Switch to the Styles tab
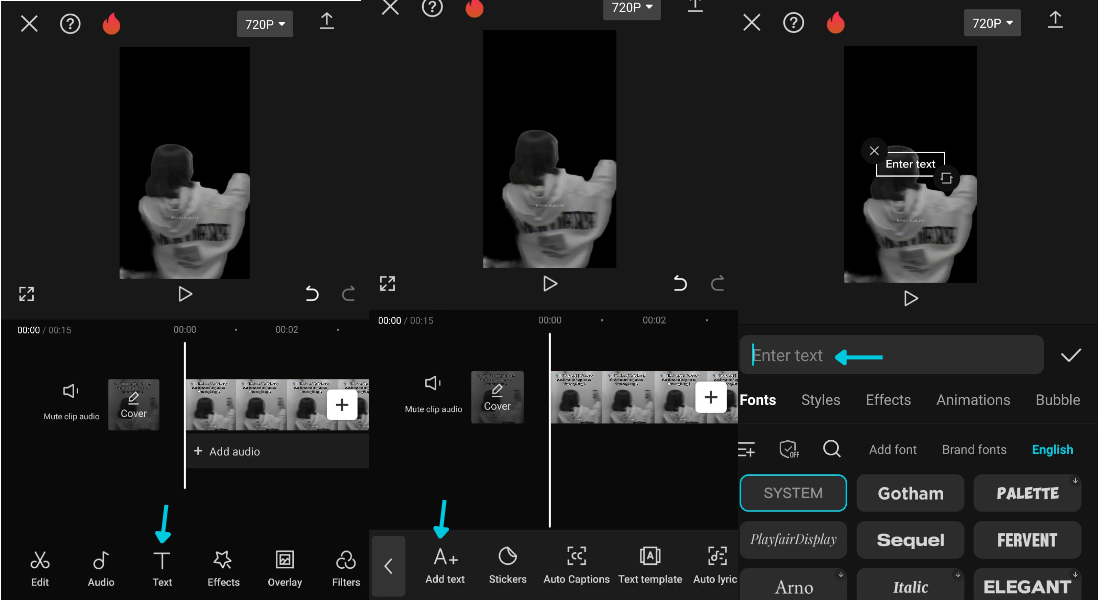The width and height of the screenshot is (1100, 600). tap(820, 400)
